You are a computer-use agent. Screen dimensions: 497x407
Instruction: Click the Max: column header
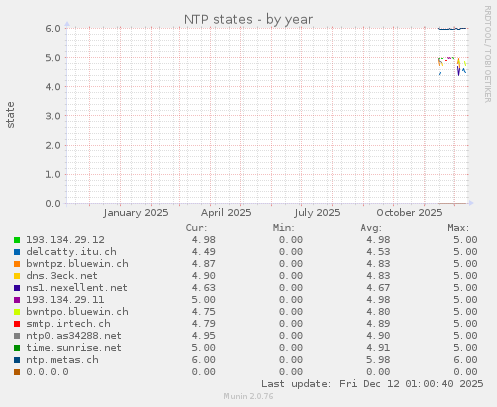[x=458, y=228]
